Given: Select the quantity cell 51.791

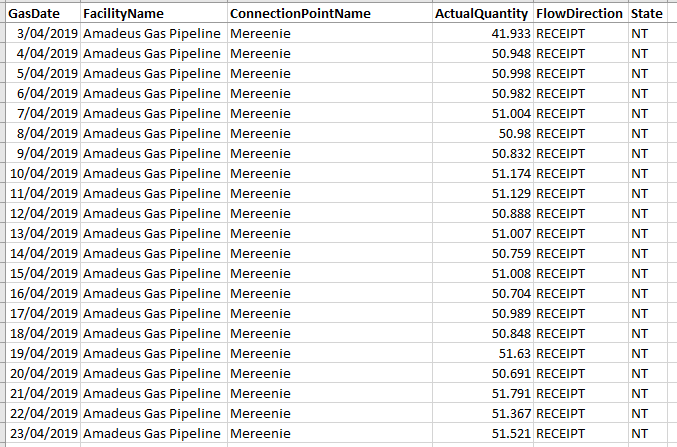Looking at the screenshot, I should tap(483, 393).
